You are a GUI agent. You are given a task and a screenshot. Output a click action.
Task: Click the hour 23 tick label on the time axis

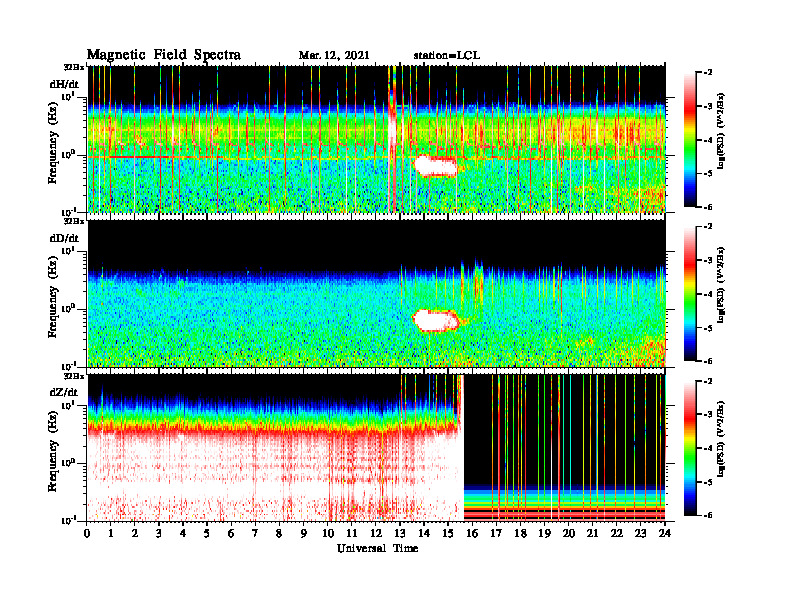pyautogui.click(x=641, y=533)
